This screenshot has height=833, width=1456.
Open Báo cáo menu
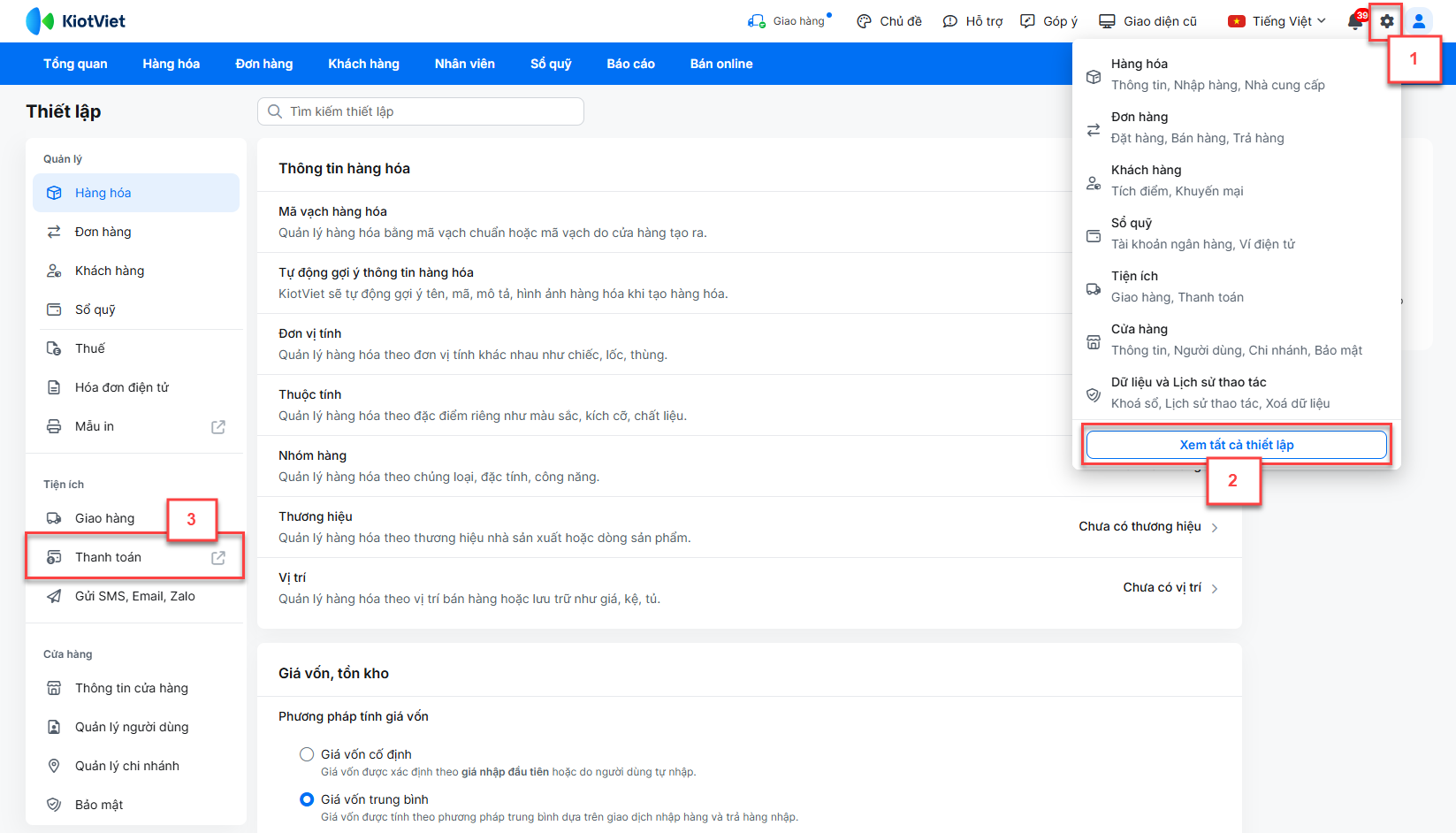point(631,64)
